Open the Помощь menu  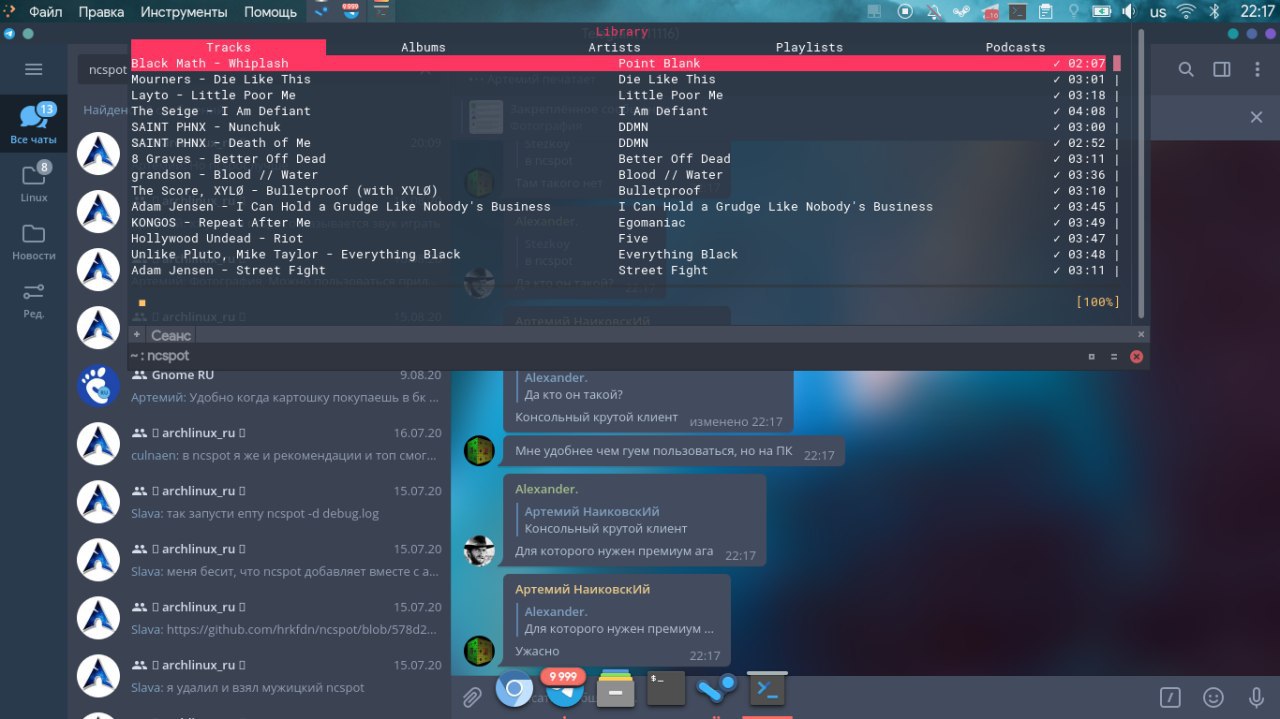coord(270,12)
